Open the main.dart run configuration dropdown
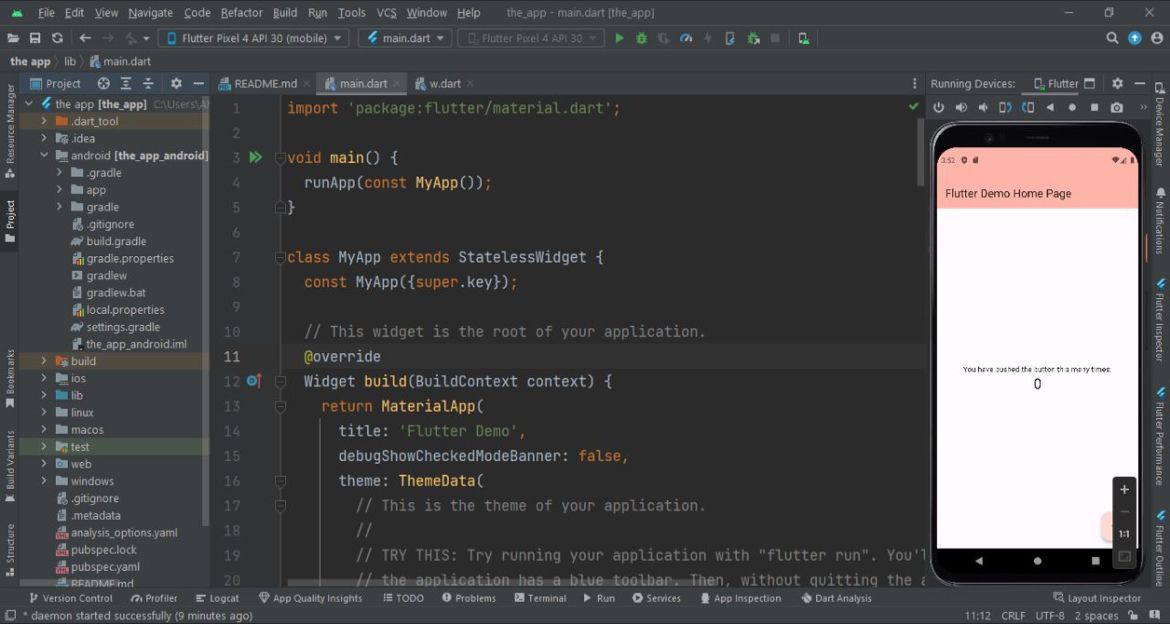The width and height of the screenshot is (1170, 624). click(x=402, y=38)
